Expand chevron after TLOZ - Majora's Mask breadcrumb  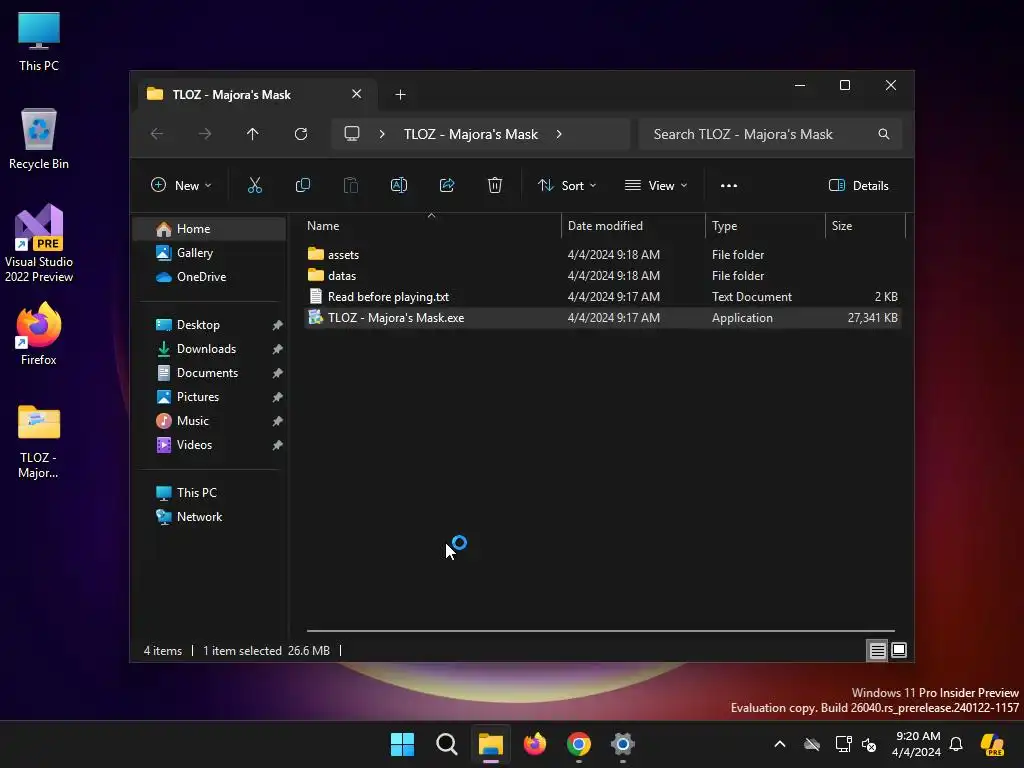point(559,134)
